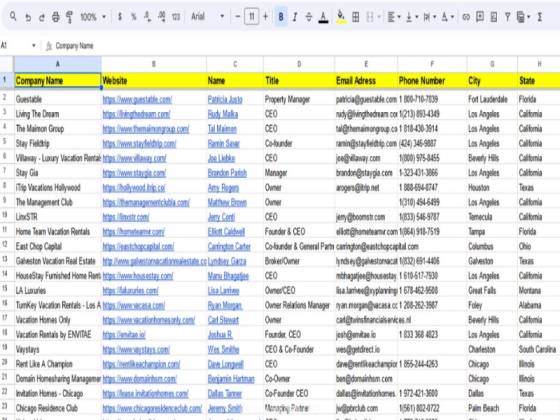Click the search menus magnifier icon
The height and width of the screenshot is (420, 560).
click(x=13, y=16)
